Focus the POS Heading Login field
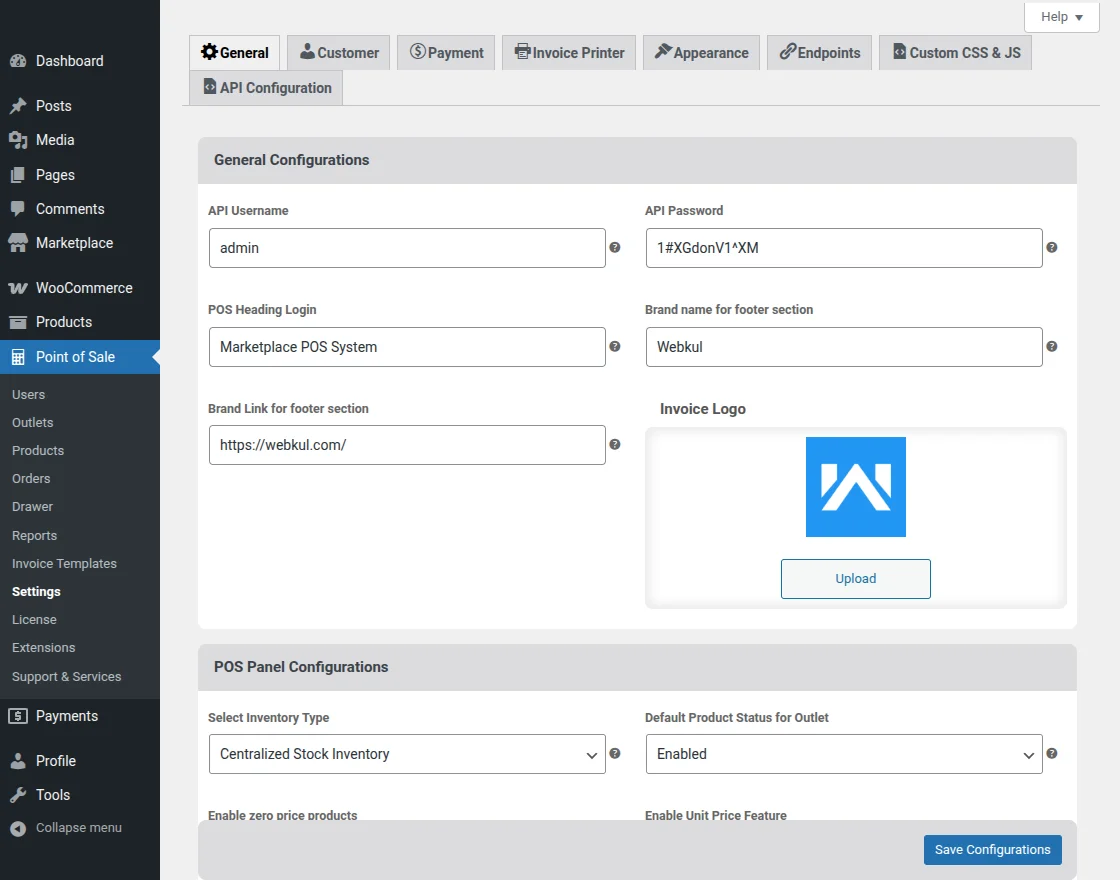 pyautogui.click(x=407, y=347)
